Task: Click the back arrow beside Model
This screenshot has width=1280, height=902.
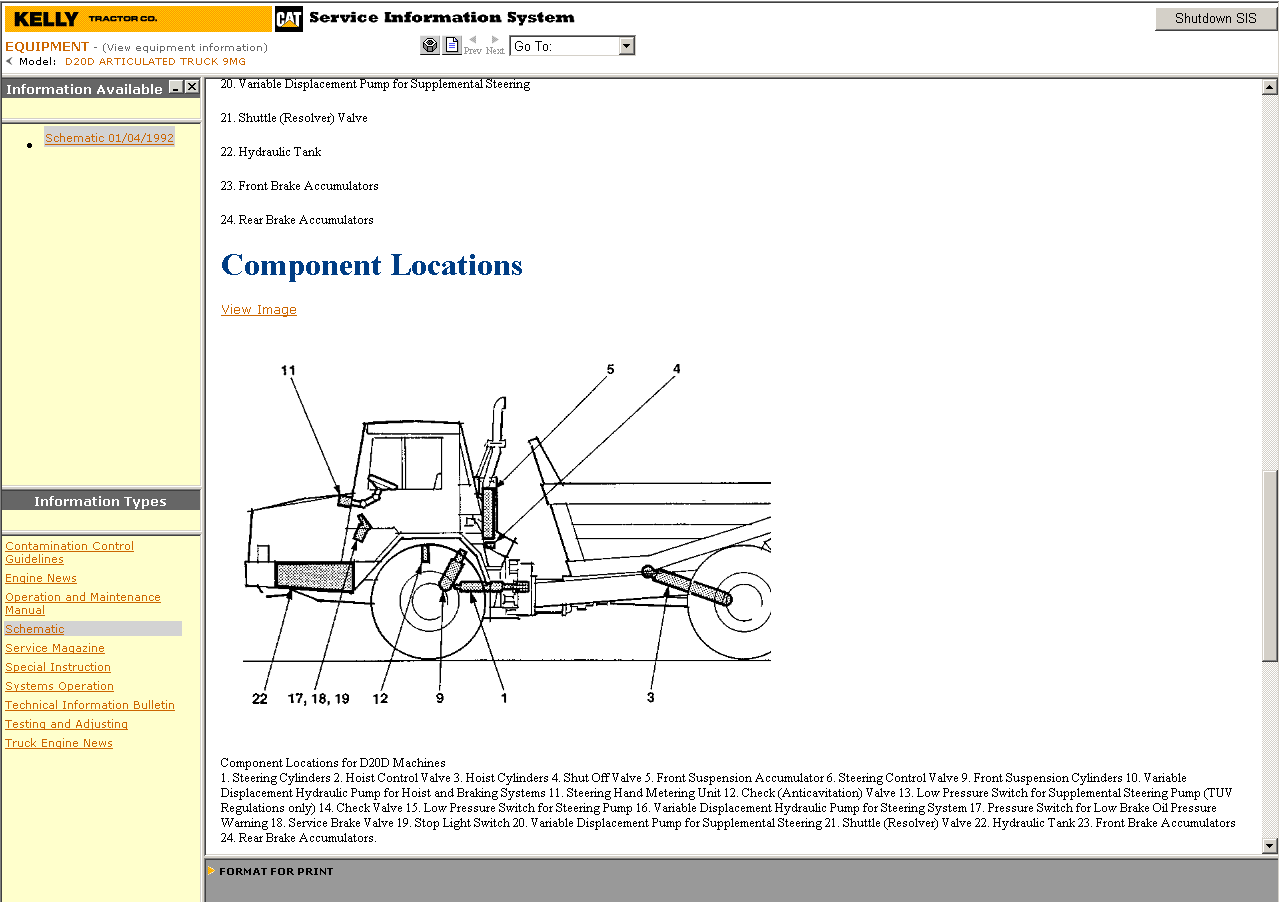Action: pyautogui.click(x=9, y=61)
